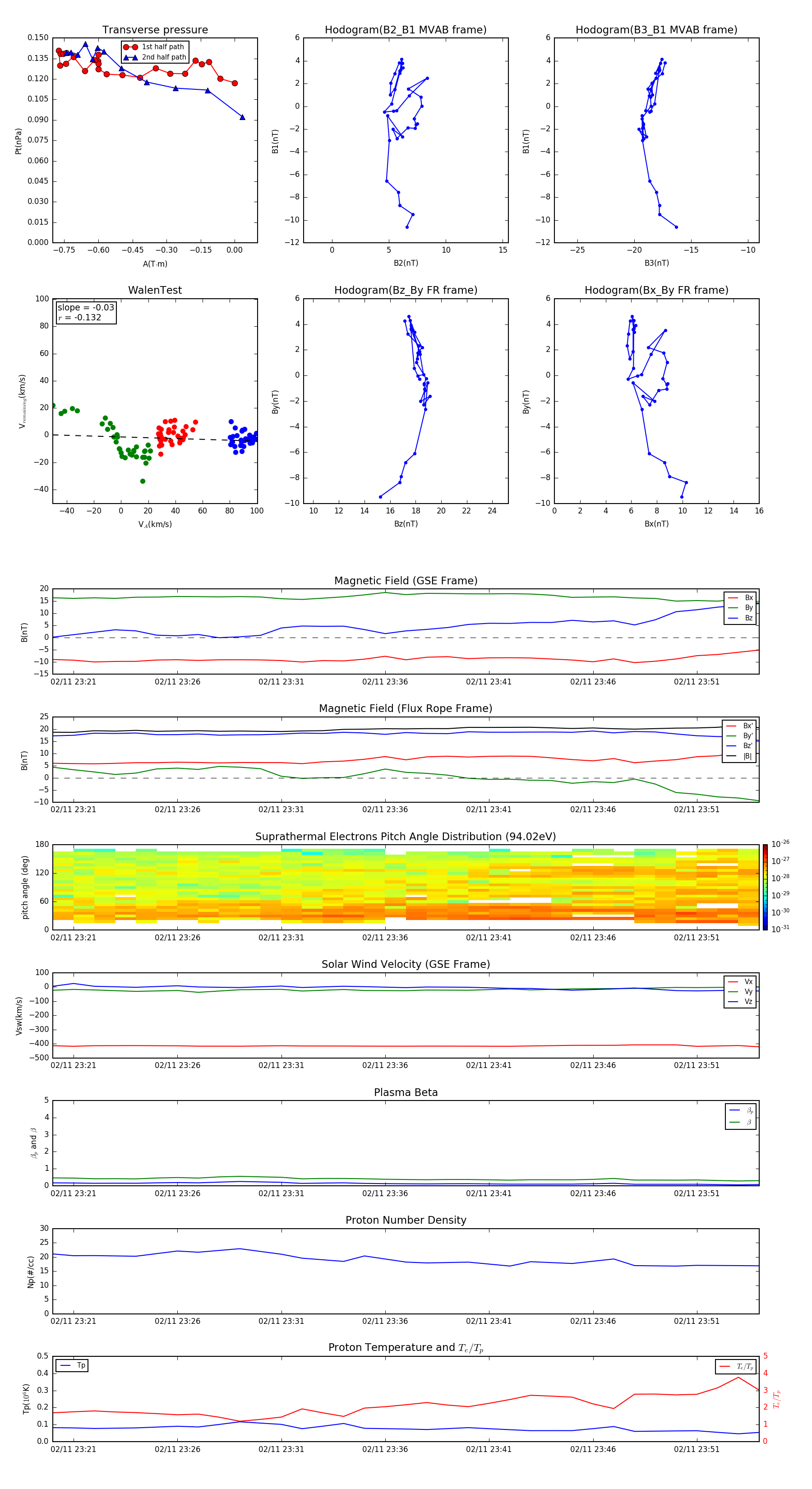
Task: Click '02/11 23:36' tick under Plasma Beta
Action: [385, 1193]
